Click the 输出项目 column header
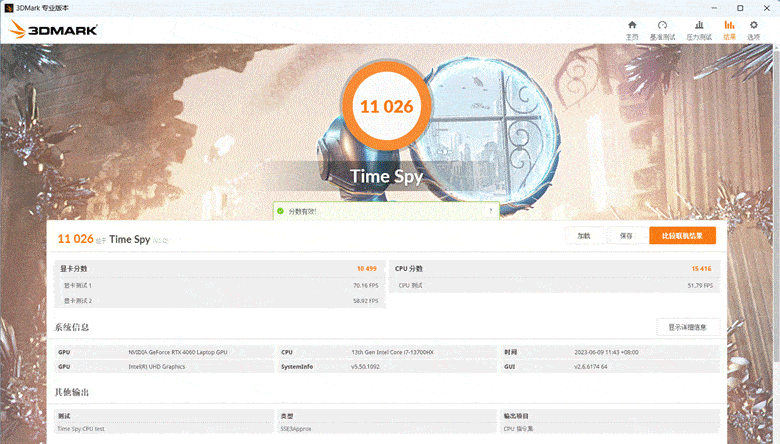Image resolution: width=780 pixels, height=444 pixels. [x=516, y=416]
